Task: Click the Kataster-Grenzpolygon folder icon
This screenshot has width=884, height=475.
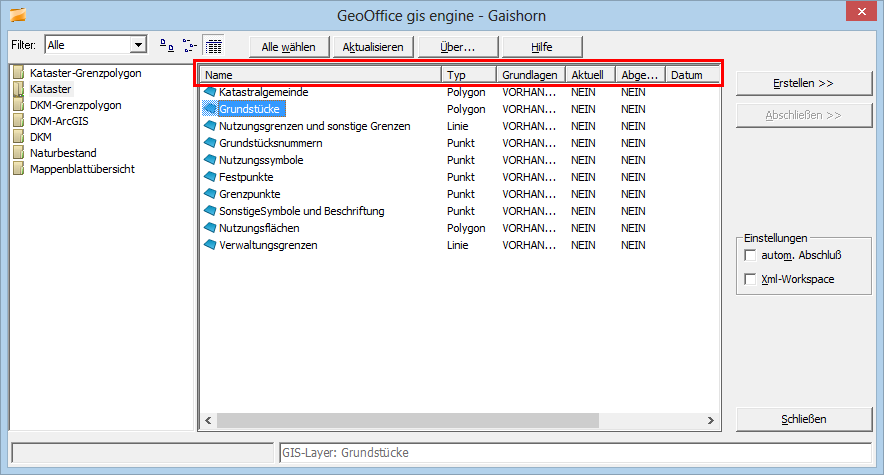Action: [x=19, y=73]
